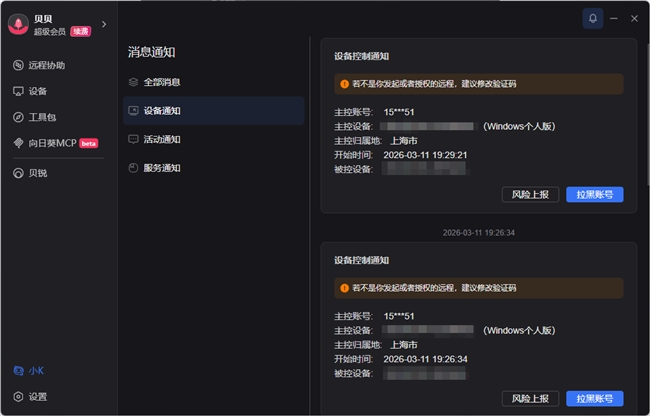Open the 活动通知 category
Screen dimensions: 650x416
(x=161, y=139)
